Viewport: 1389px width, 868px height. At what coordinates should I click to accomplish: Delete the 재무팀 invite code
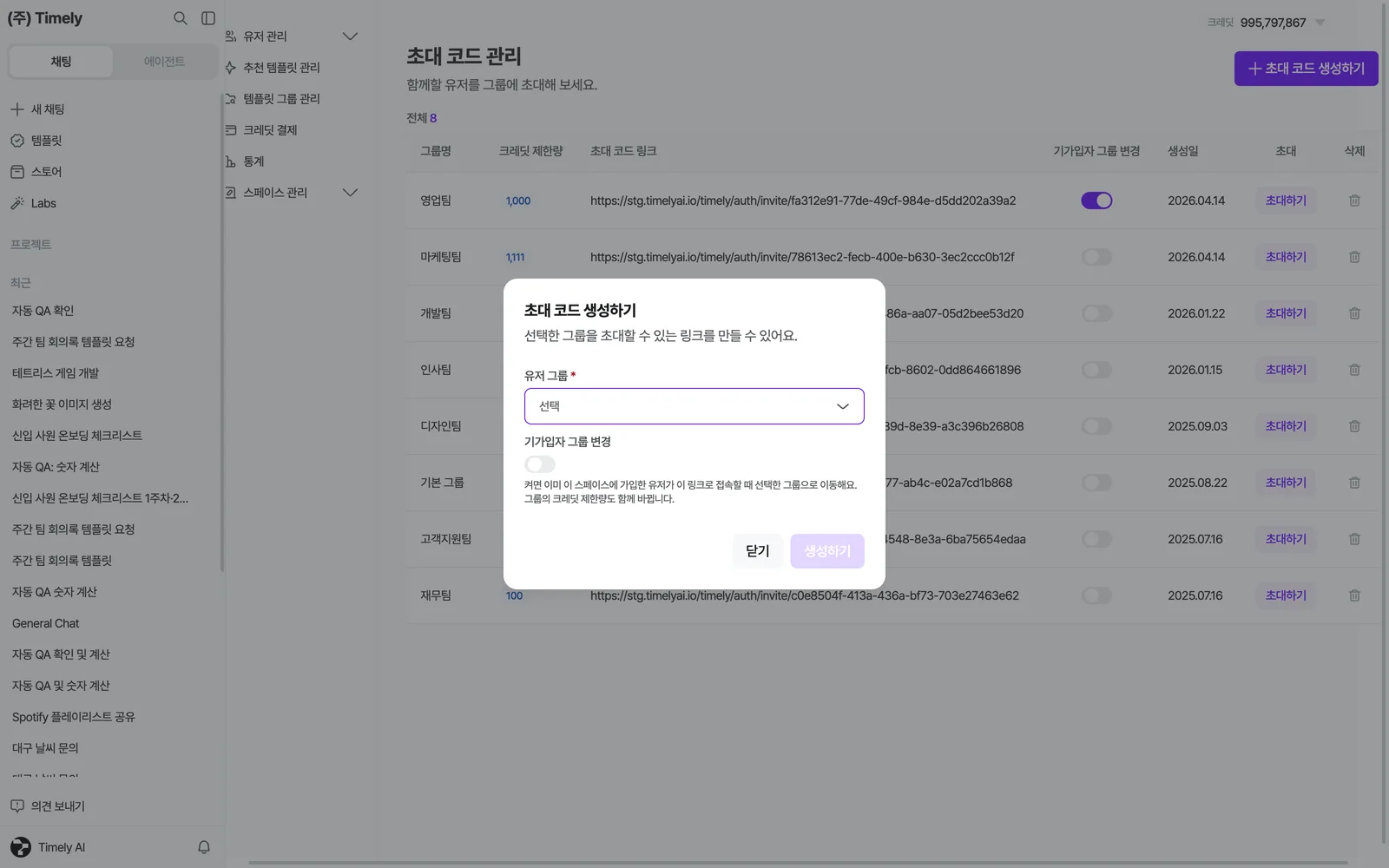tap(1354, 595)
